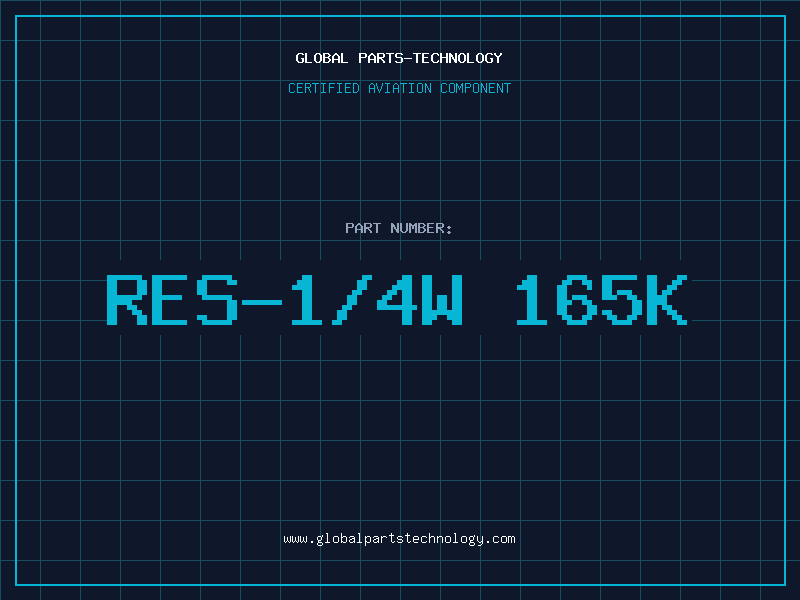The image size is (800, 600).
Task: Click the GLOBAL PARTS-TECHNOLOGY heading
Action: point(399,58)
